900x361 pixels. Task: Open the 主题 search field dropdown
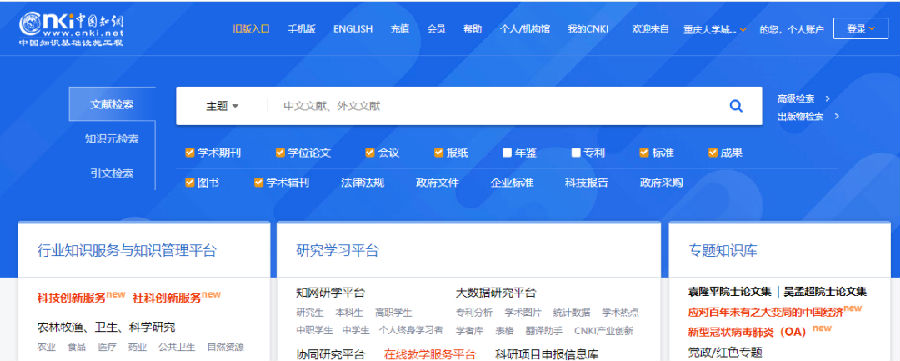[x=222, y=106]
